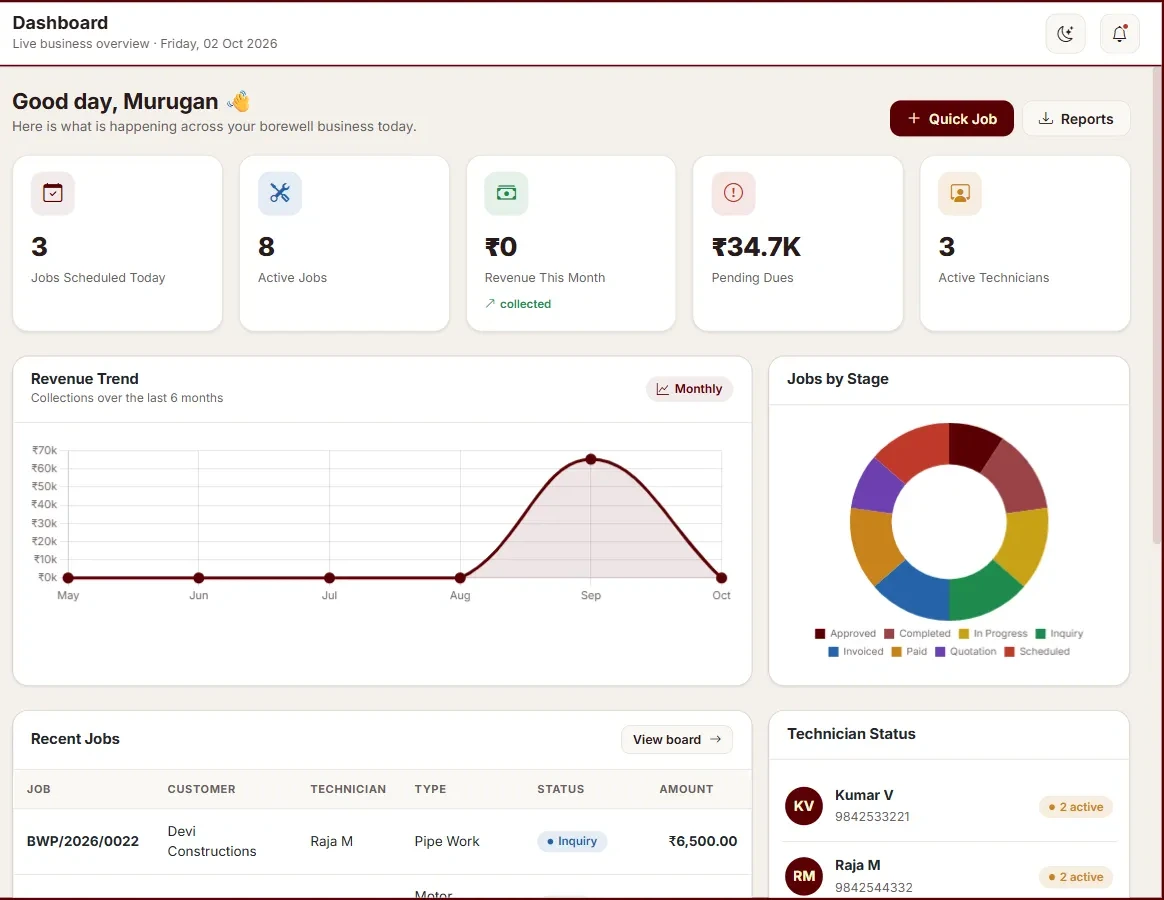Open View board link
This screenshot has height=900, width=1164.
[677, 740]
